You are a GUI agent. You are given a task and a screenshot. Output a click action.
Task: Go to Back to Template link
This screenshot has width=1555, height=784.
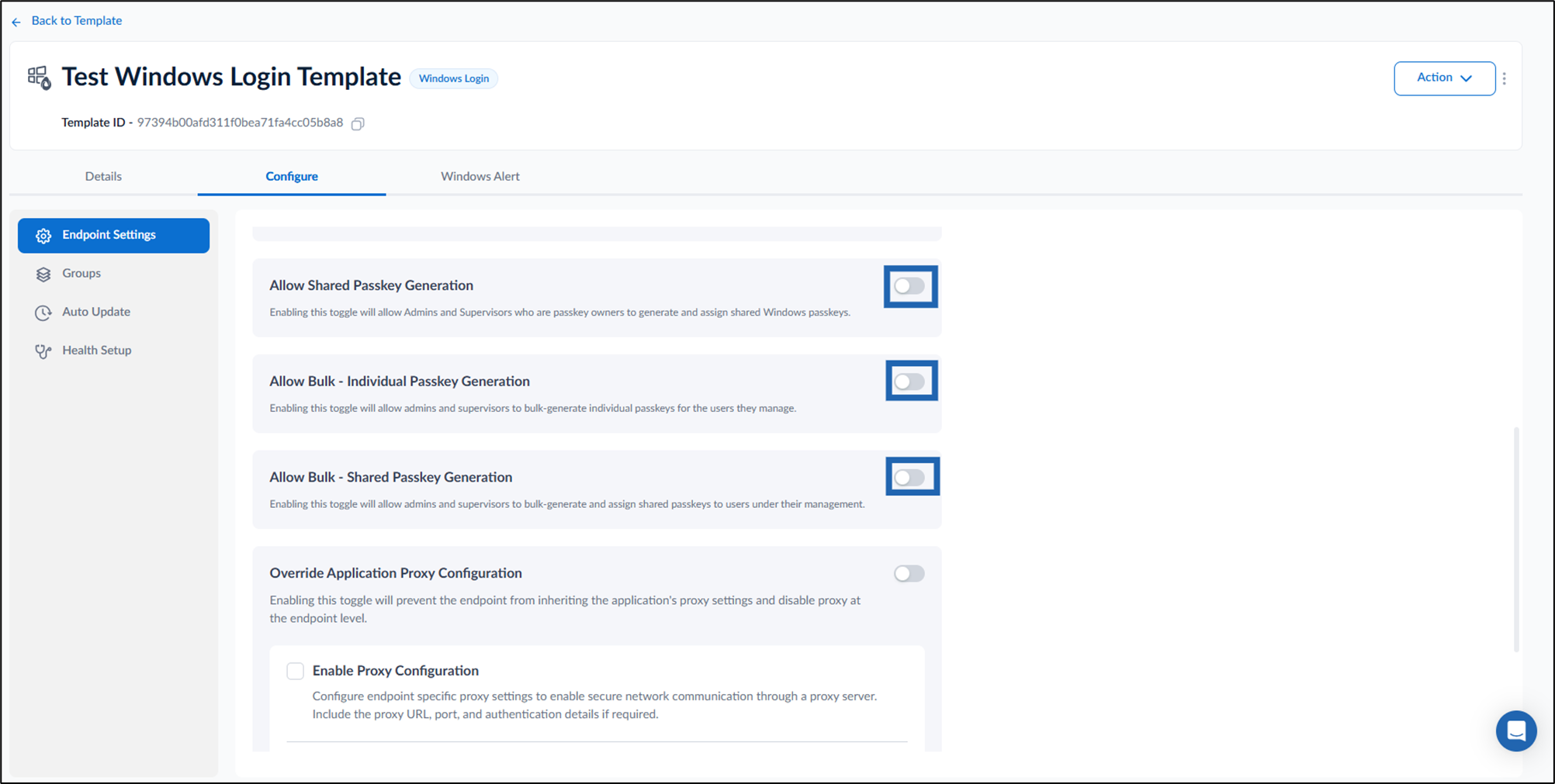tap(76, 21)
